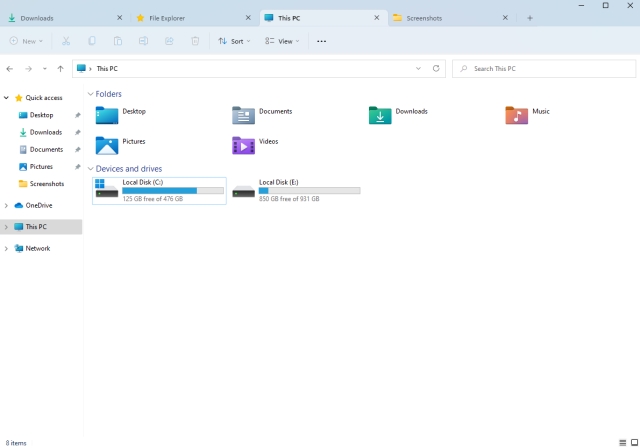Select Desktop in Quick access sidebar
Viewport: 640px width, 448px height.
41,115
